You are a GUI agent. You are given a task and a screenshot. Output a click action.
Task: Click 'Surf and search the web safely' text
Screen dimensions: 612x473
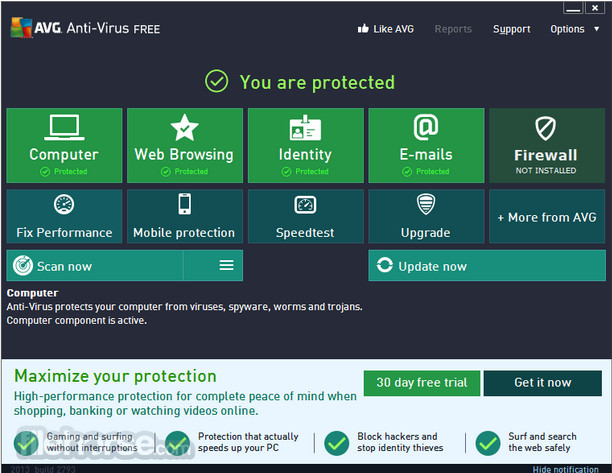(542, 442)
